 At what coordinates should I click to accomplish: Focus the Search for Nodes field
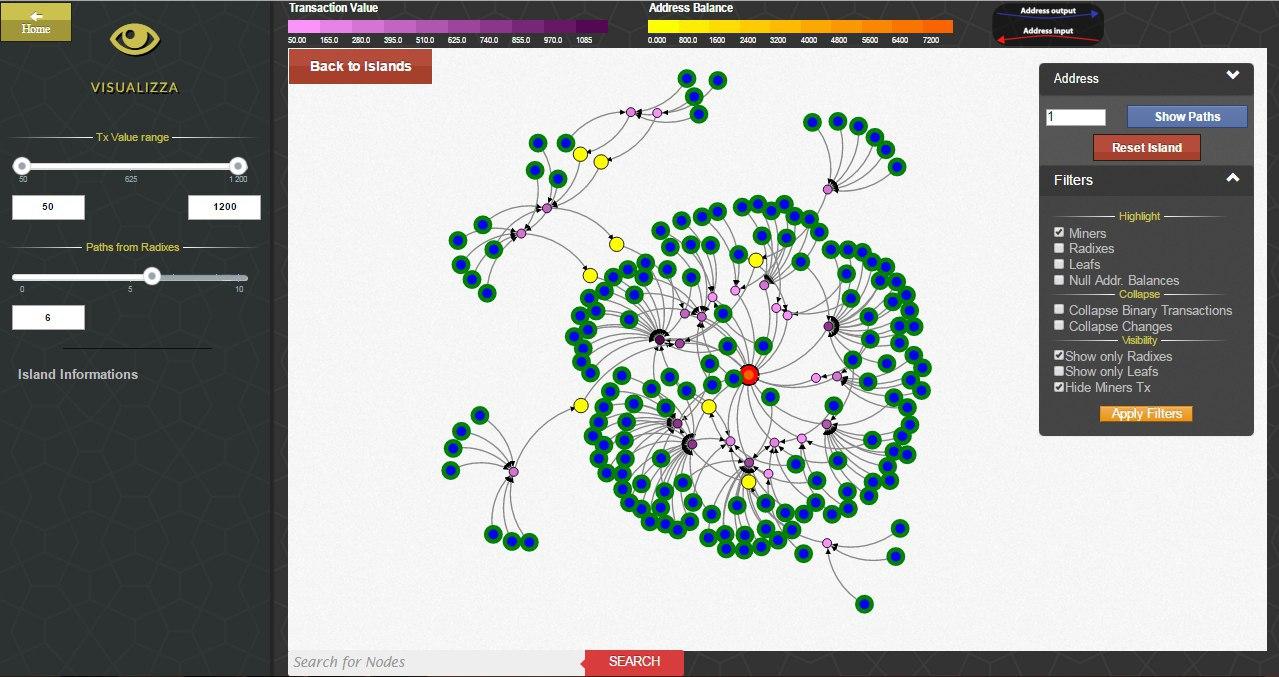(436, 662)
